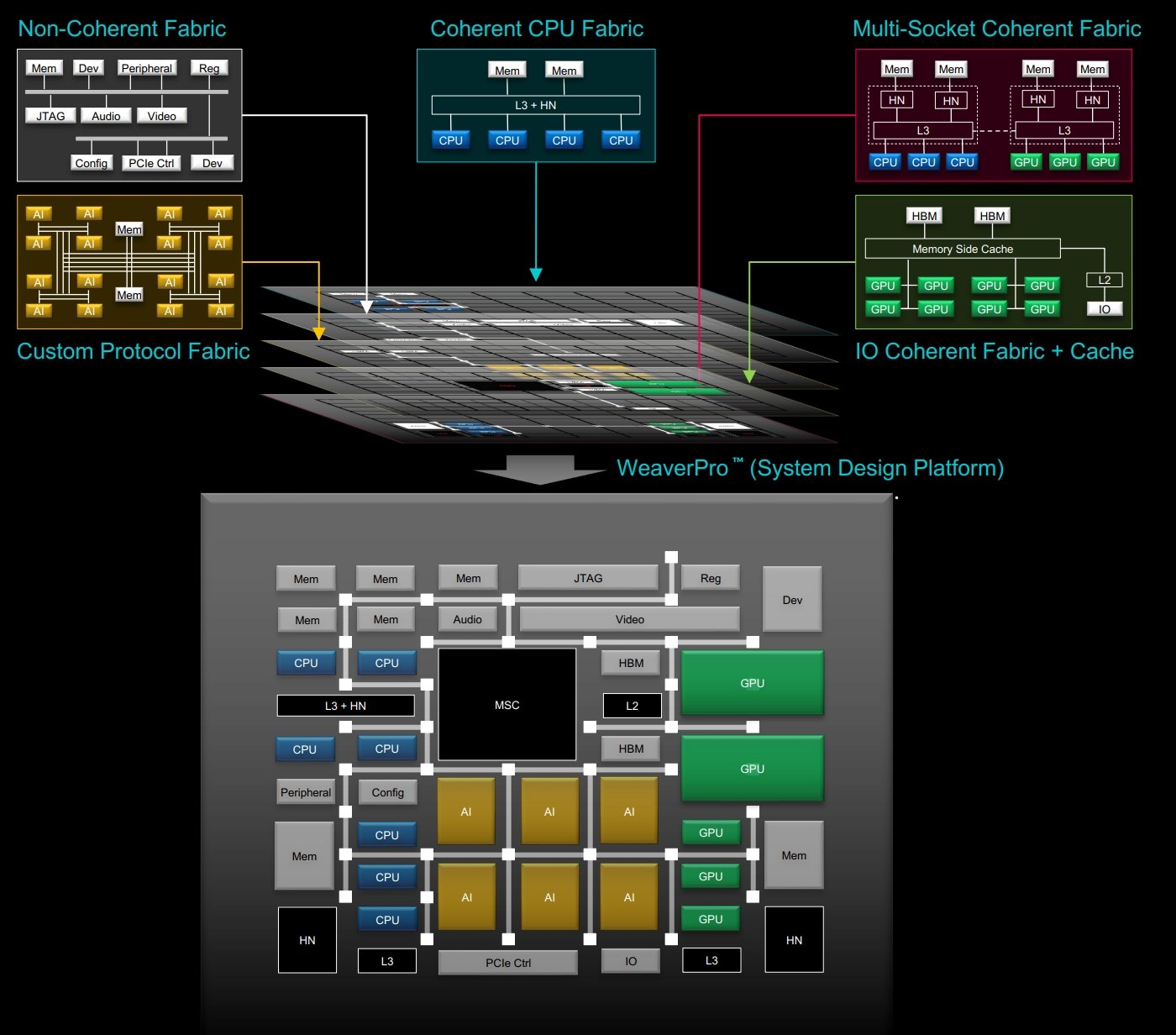Select L2 box in IO Coherent Fabric panel

click(1105, 280)
